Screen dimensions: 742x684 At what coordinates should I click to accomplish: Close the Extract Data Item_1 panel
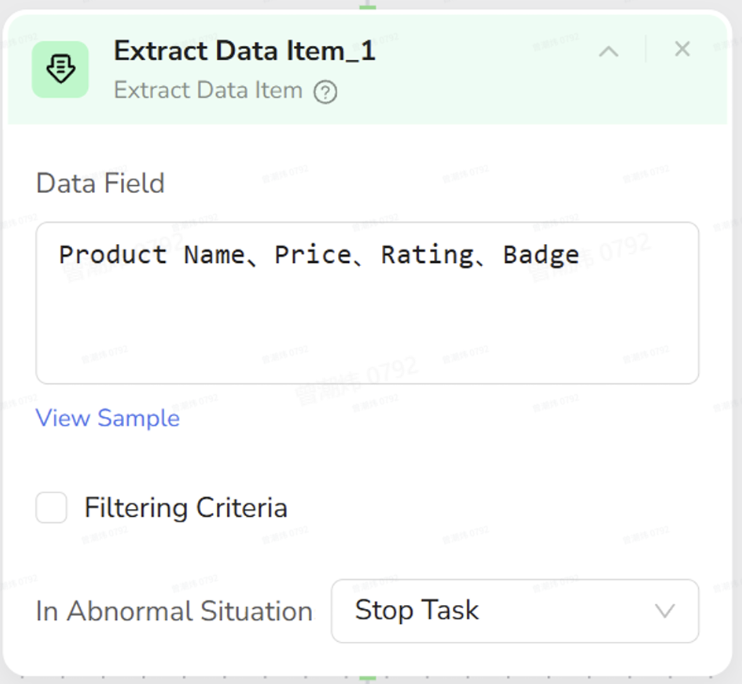pyautogui.click(x=682, y=49)
